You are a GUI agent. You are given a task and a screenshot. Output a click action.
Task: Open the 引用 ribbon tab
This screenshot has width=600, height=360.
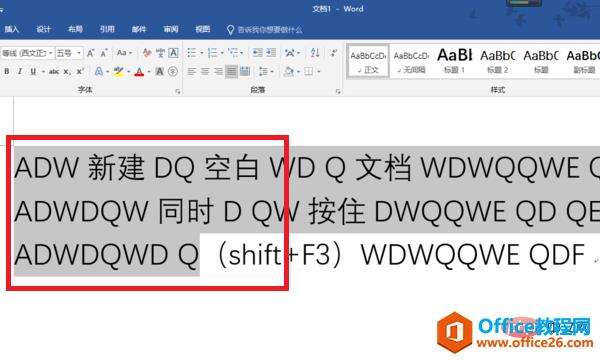point(107,29)
